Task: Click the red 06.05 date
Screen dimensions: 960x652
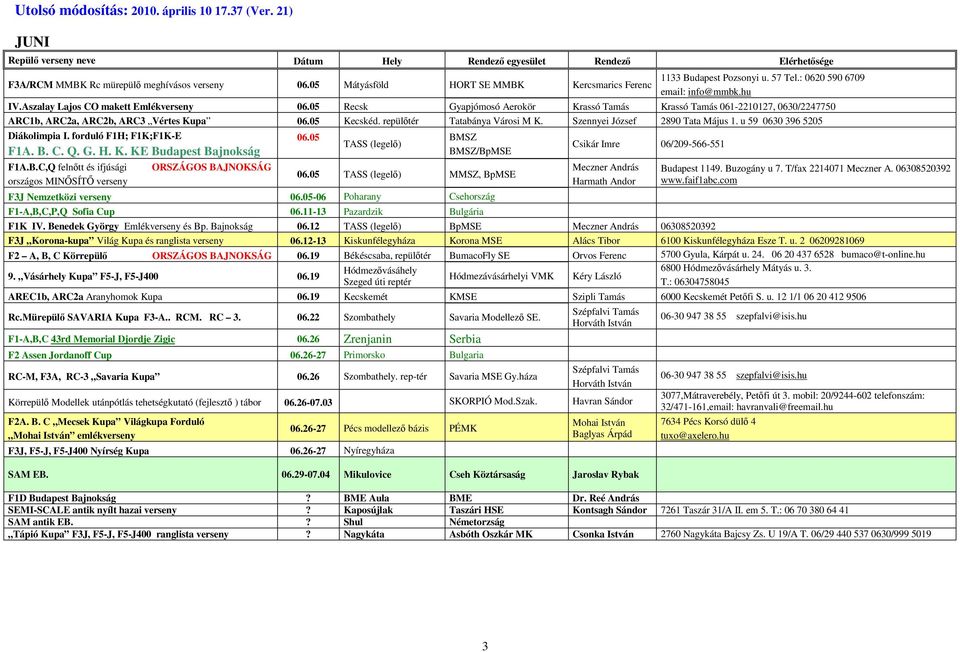Action: pos(308,137)
